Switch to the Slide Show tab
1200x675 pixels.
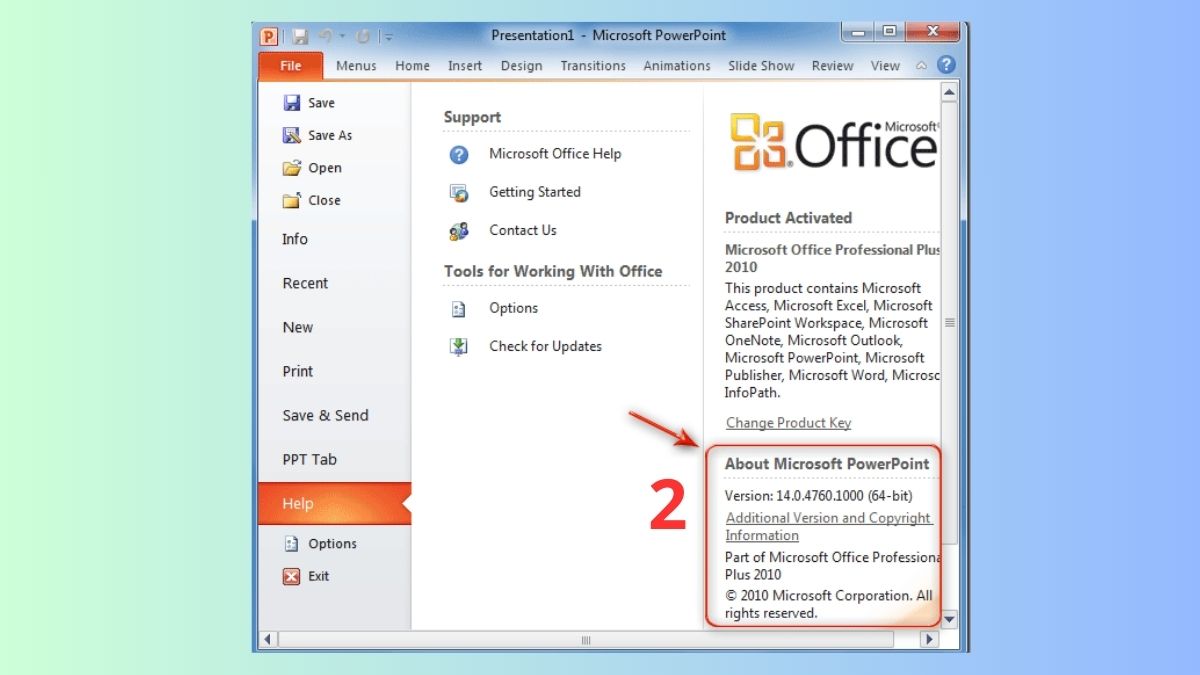[x=761, y=66]
